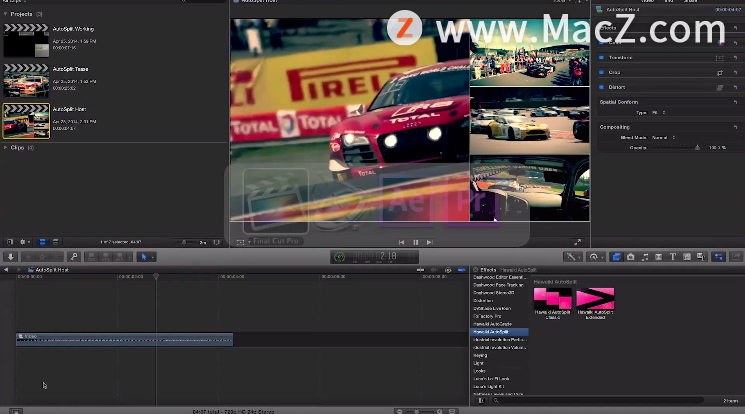Viewport: 745px width, 414px height.
Task: Choose the Select arrow tool
Action: [x=143, y=257]
